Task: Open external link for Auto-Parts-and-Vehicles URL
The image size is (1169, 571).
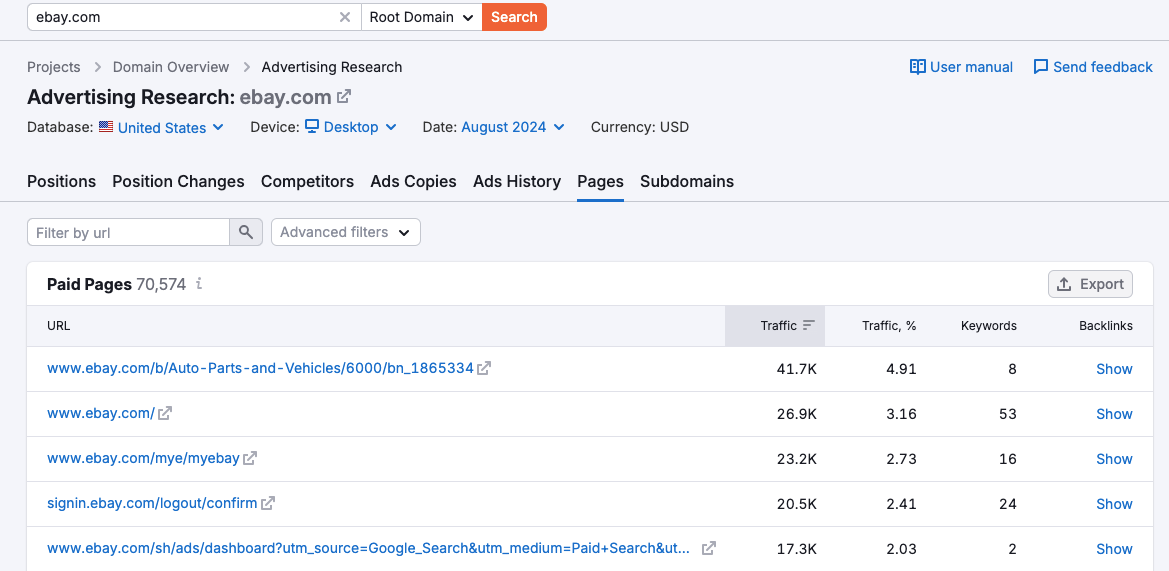Action: pyautogui.click(x=484, y=368)
